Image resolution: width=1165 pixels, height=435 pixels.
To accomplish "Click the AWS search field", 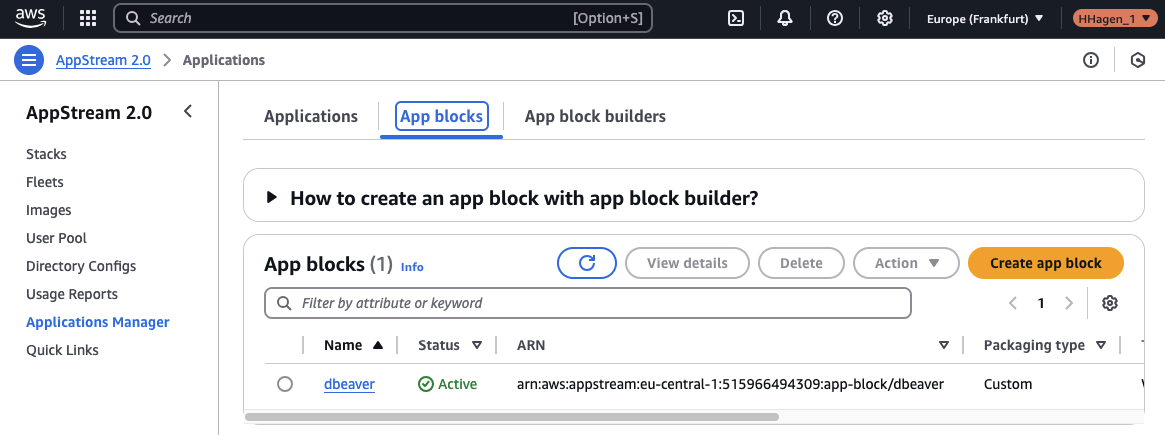I will click(x=383, y=19).
